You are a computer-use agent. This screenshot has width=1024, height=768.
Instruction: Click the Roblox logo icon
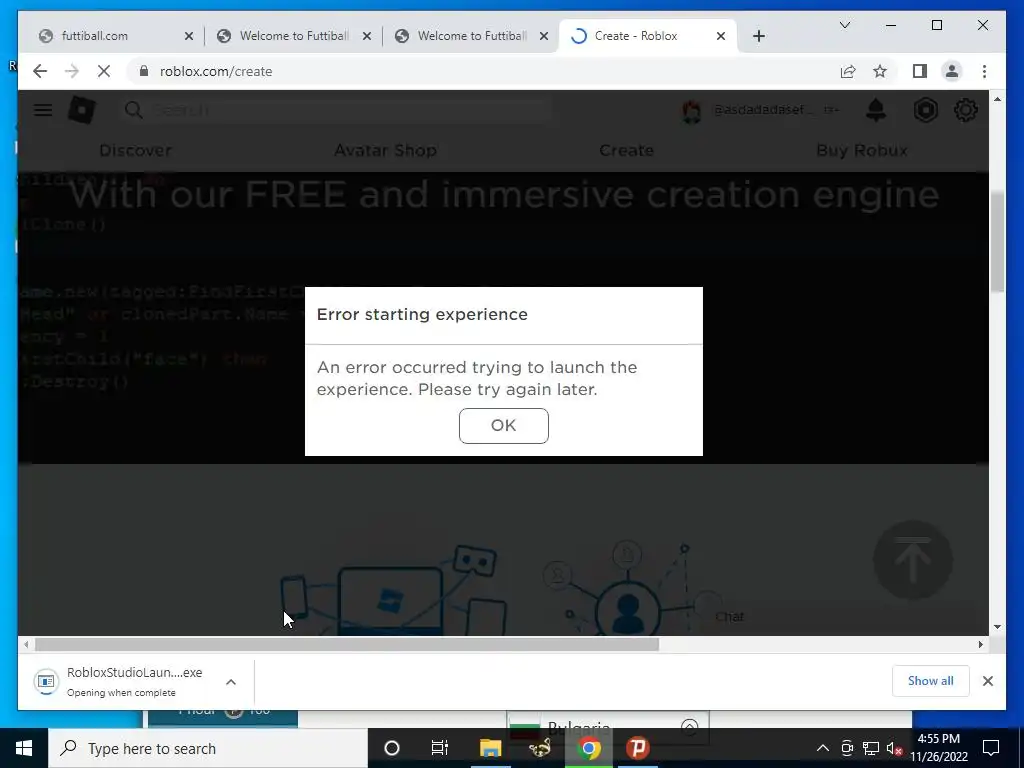click(82, 110)
